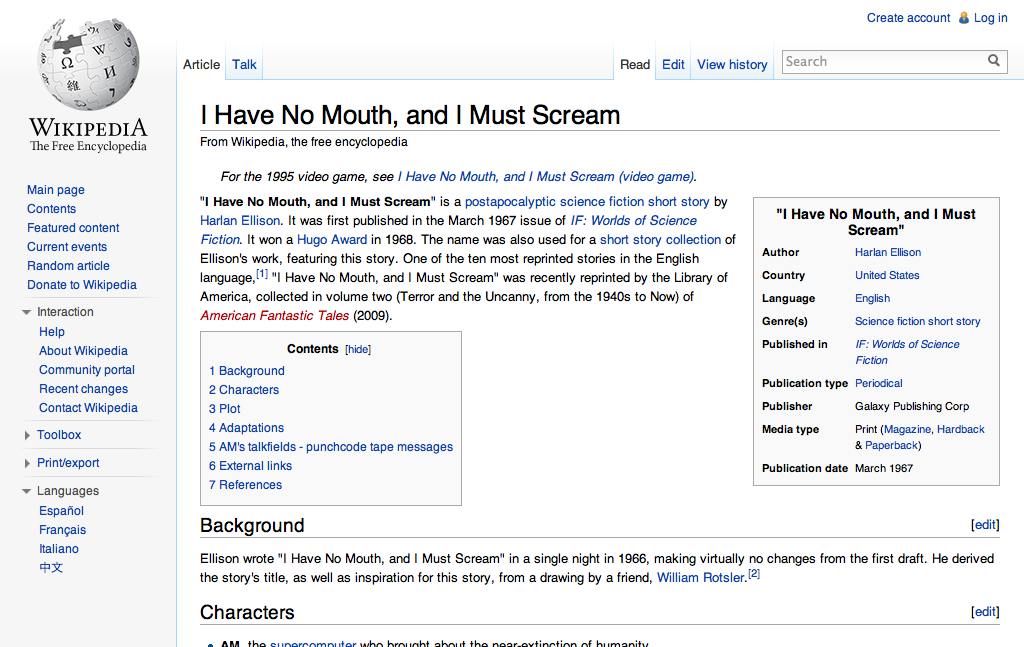The image size is (1024, 647).
Task: Click the user icon beside Log in
Action: click(x=964, y=18)
